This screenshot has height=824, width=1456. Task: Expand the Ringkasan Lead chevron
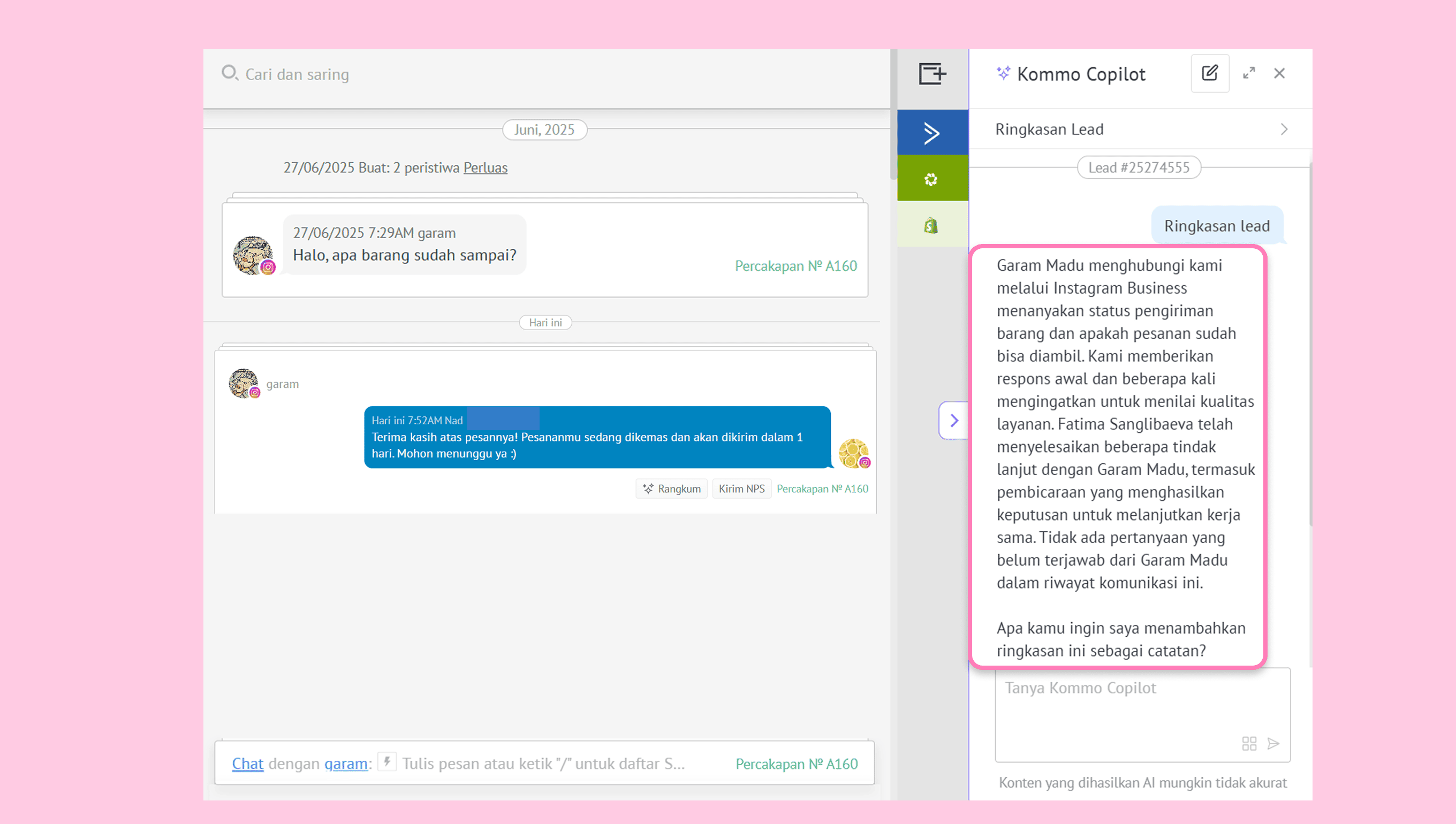(x=1283, y=129)
